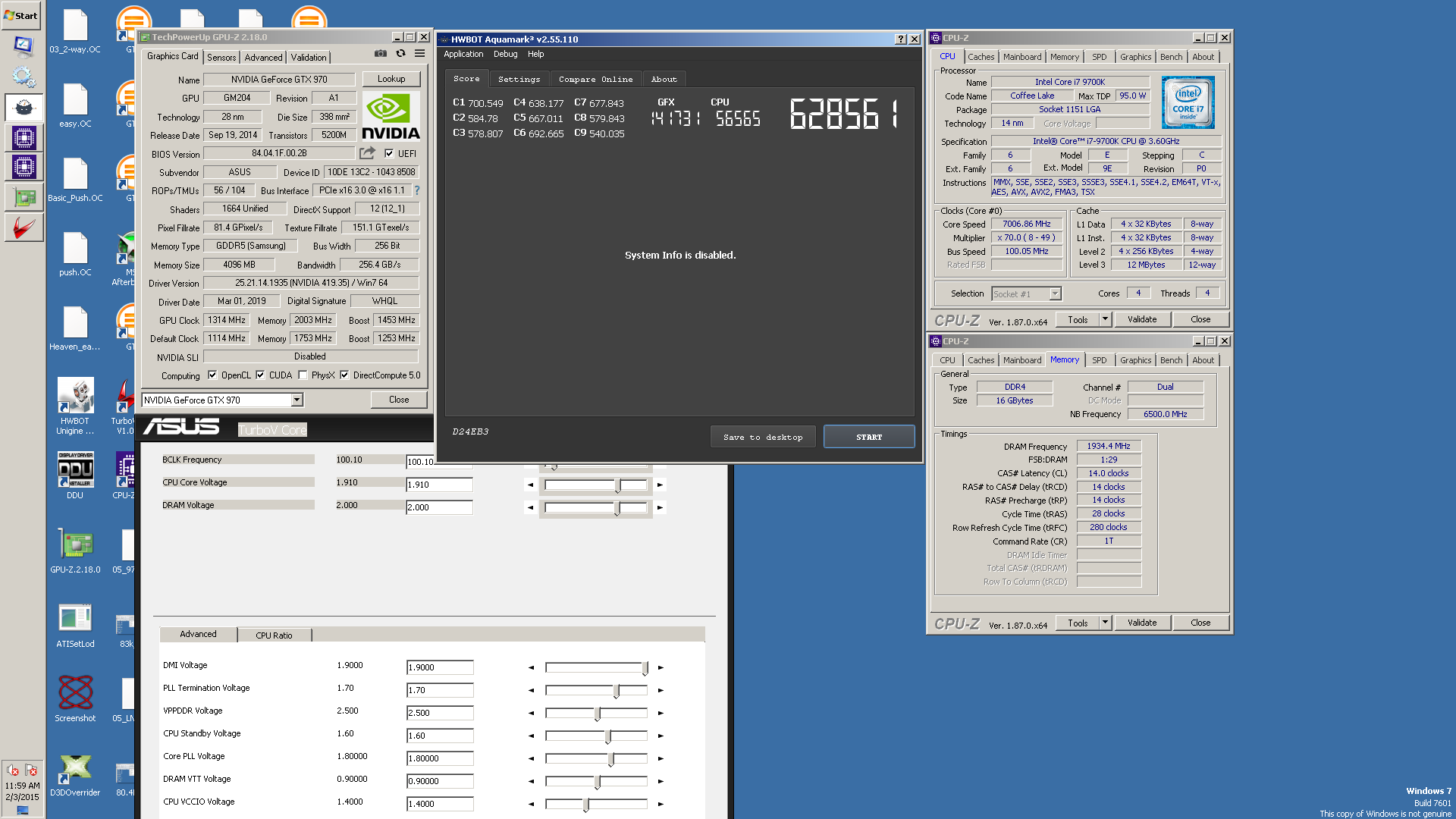Click the GPU-Z screenshot camera icon
Viewport: 1456px width, 819px height.
[381, 54]
